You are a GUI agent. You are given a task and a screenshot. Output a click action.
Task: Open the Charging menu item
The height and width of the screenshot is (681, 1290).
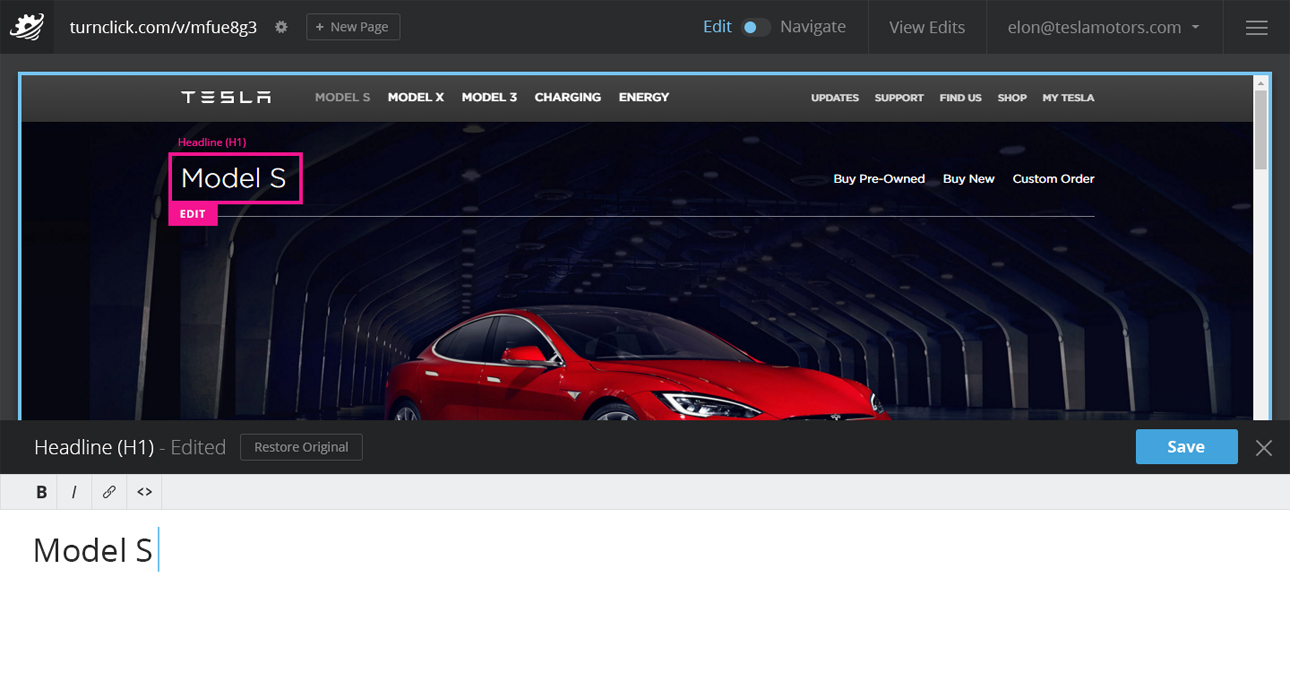pos(567,97)
